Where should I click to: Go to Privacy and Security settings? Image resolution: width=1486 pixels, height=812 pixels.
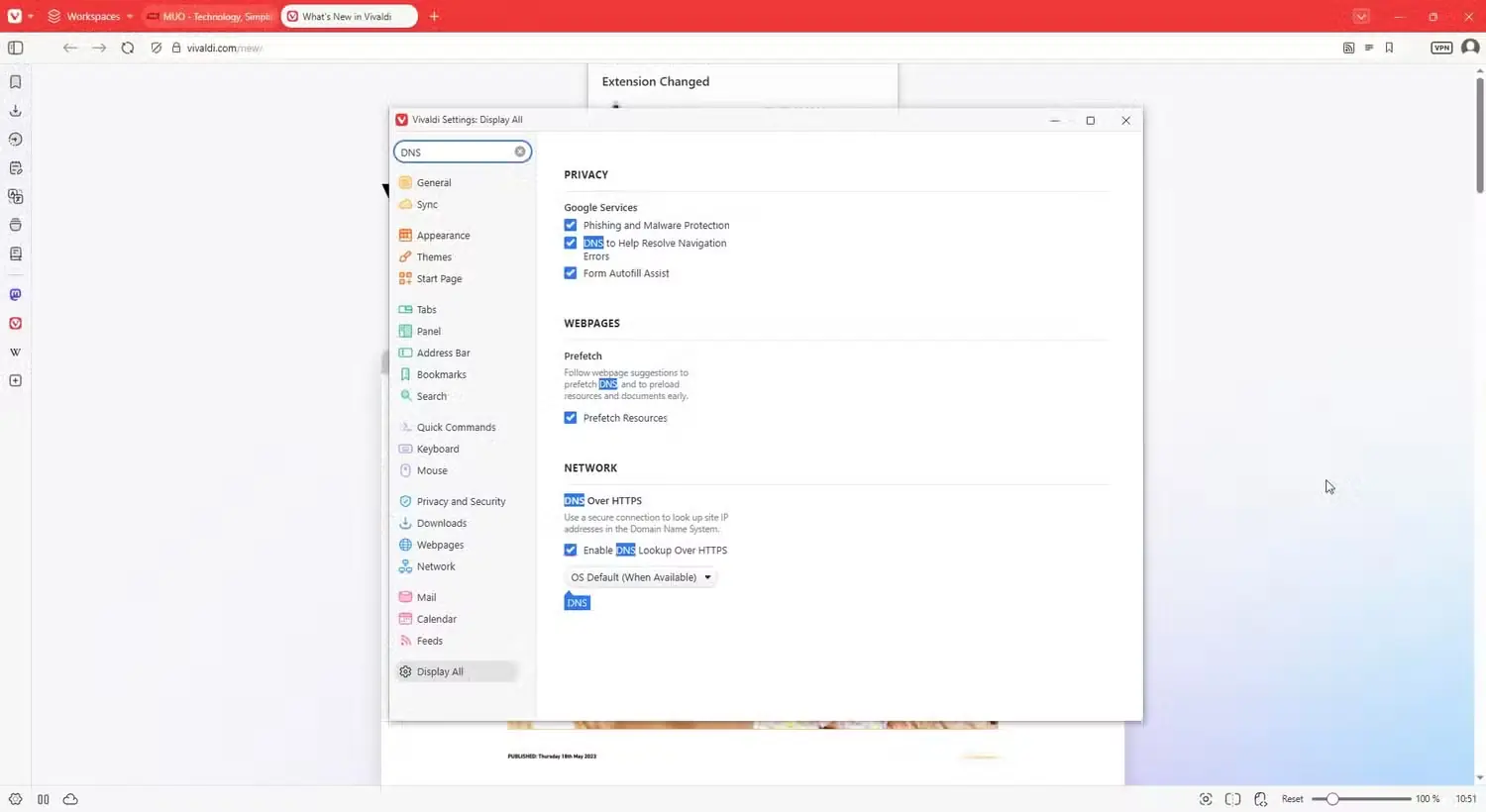click(x=463, y=502)
